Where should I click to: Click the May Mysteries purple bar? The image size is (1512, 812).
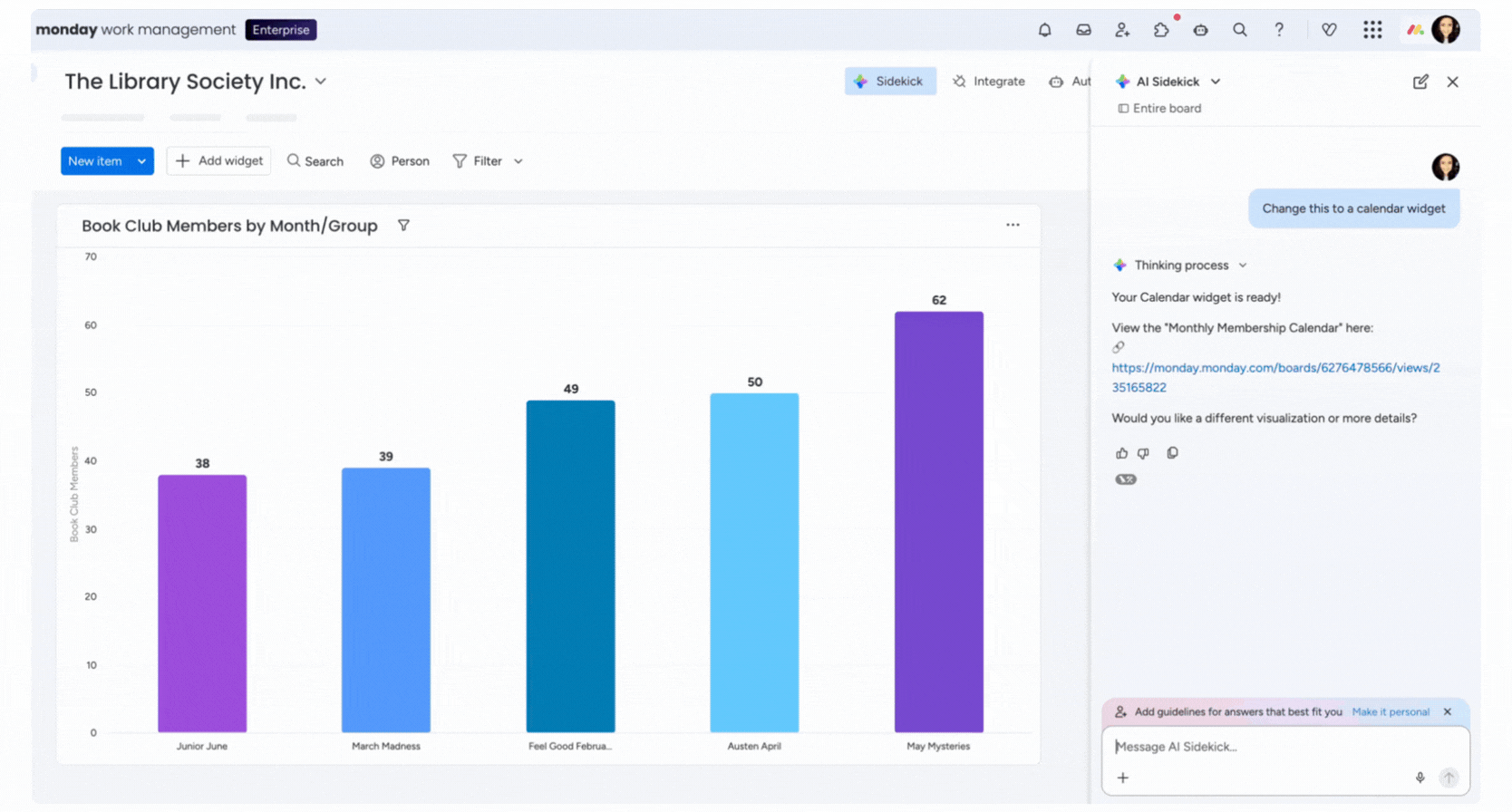tap(938, 521)
